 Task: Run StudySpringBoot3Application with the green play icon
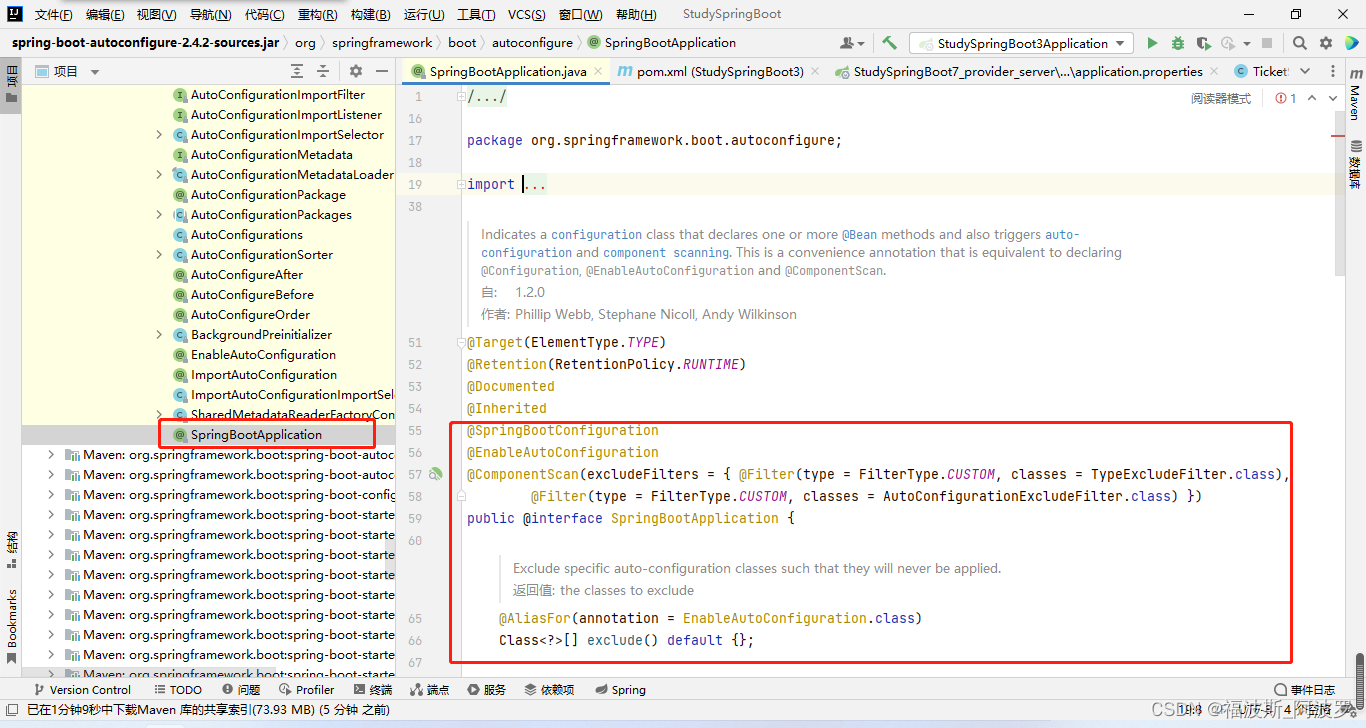pos(1152,43)
